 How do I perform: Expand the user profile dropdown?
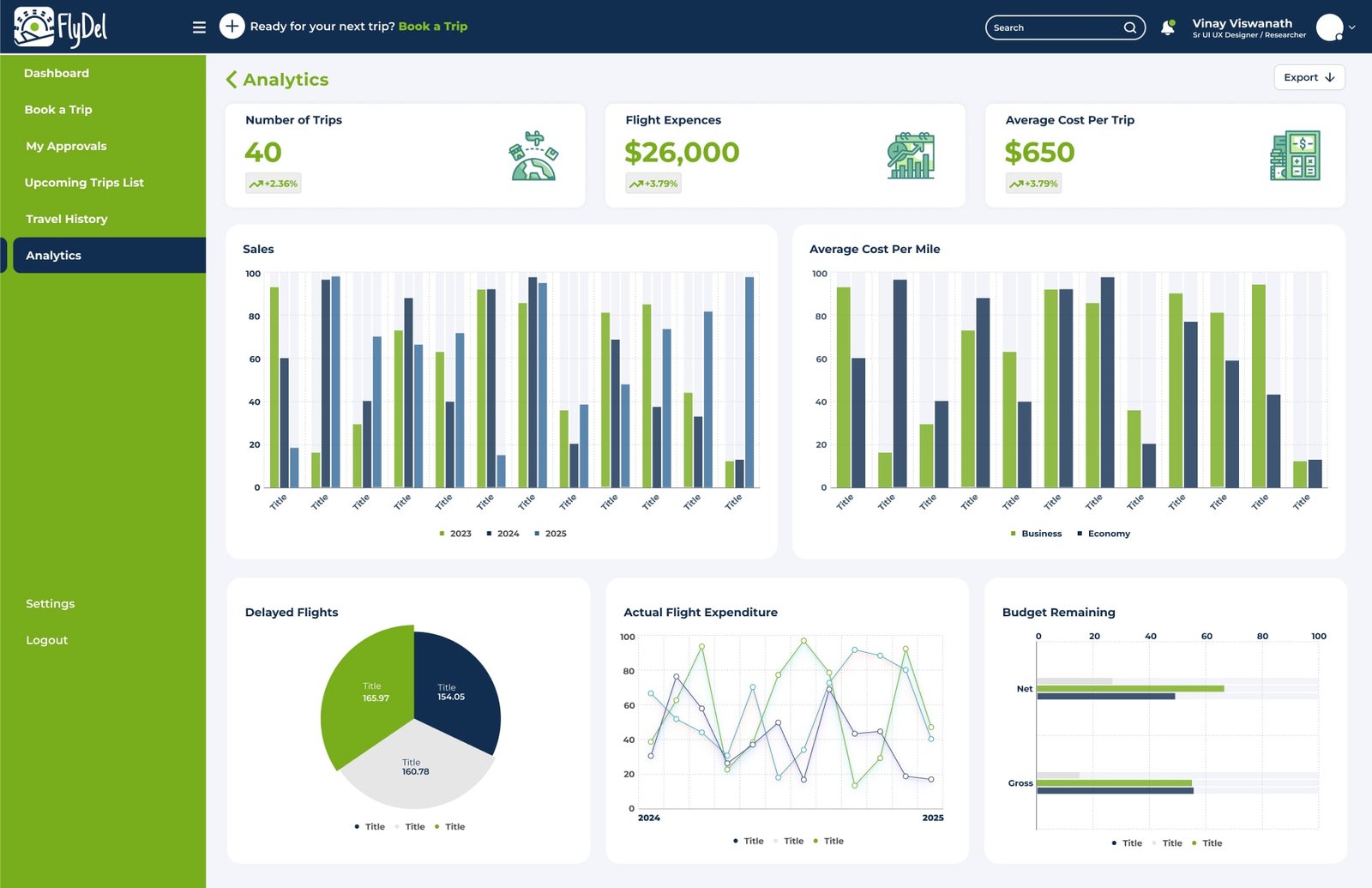coord(1351,27)
